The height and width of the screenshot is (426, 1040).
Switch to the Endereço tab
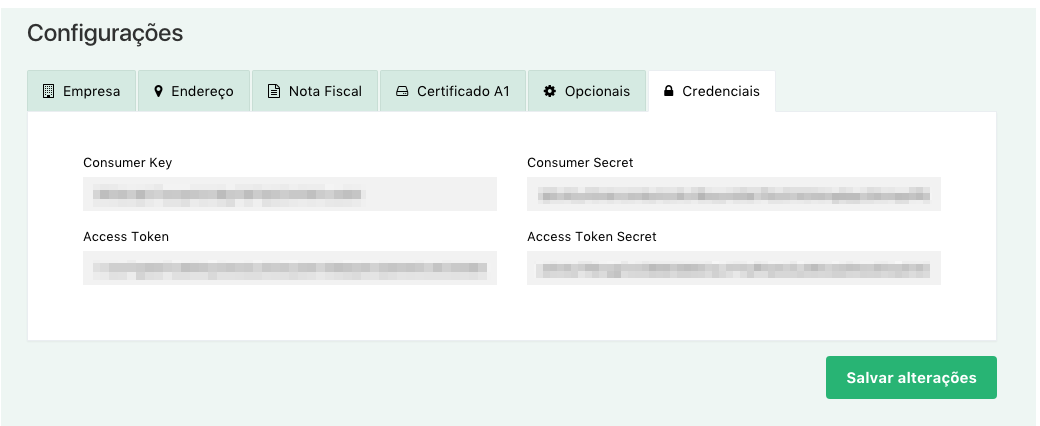coord(194,91)
